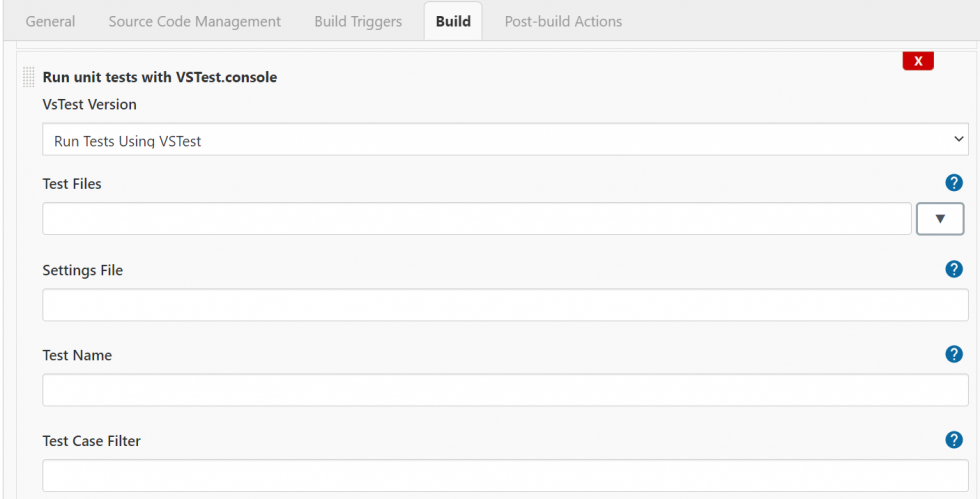Open the Test Name help icon

954,354
